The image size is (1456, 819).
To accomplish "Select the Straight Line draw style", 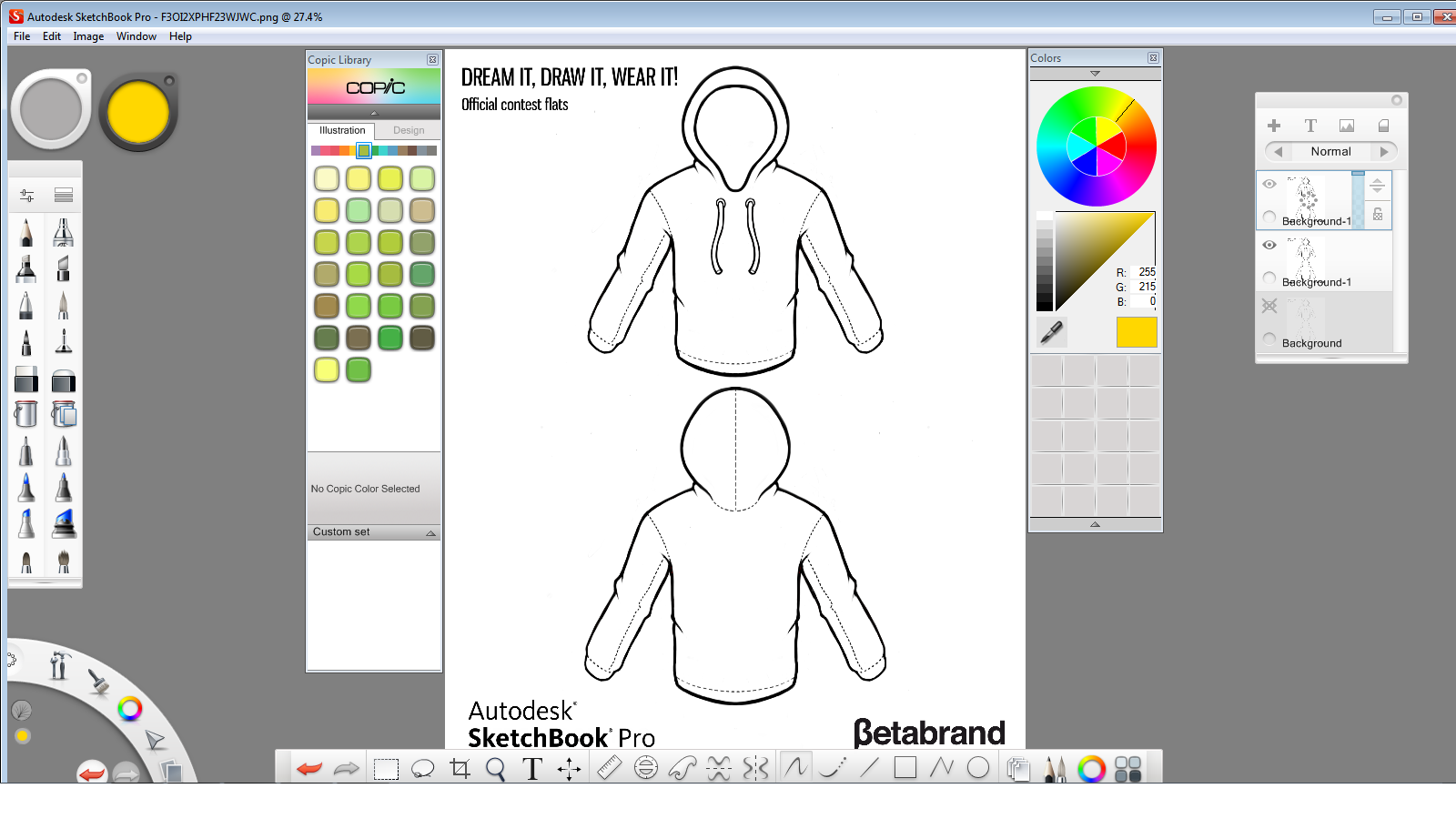I will click(x=869, y=768).
